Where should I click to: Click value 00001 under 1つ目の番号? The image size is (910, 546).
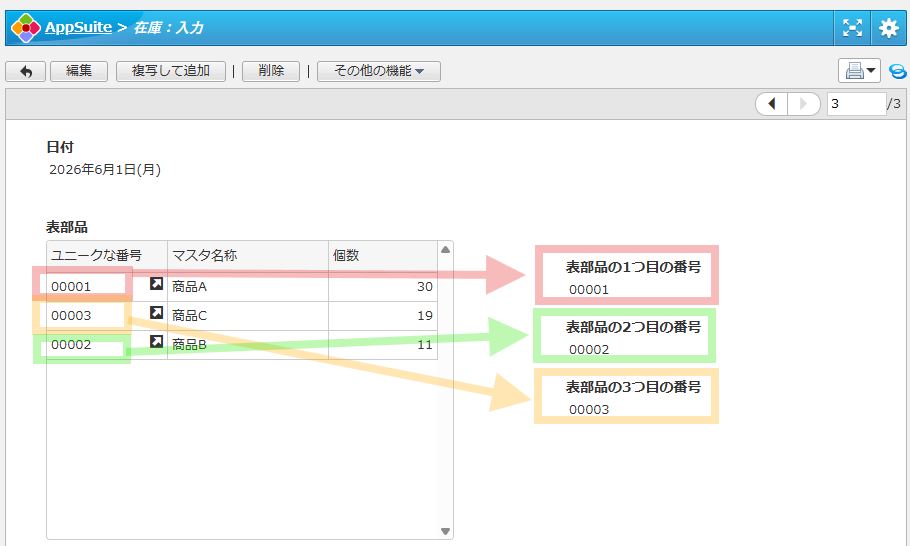589,290
